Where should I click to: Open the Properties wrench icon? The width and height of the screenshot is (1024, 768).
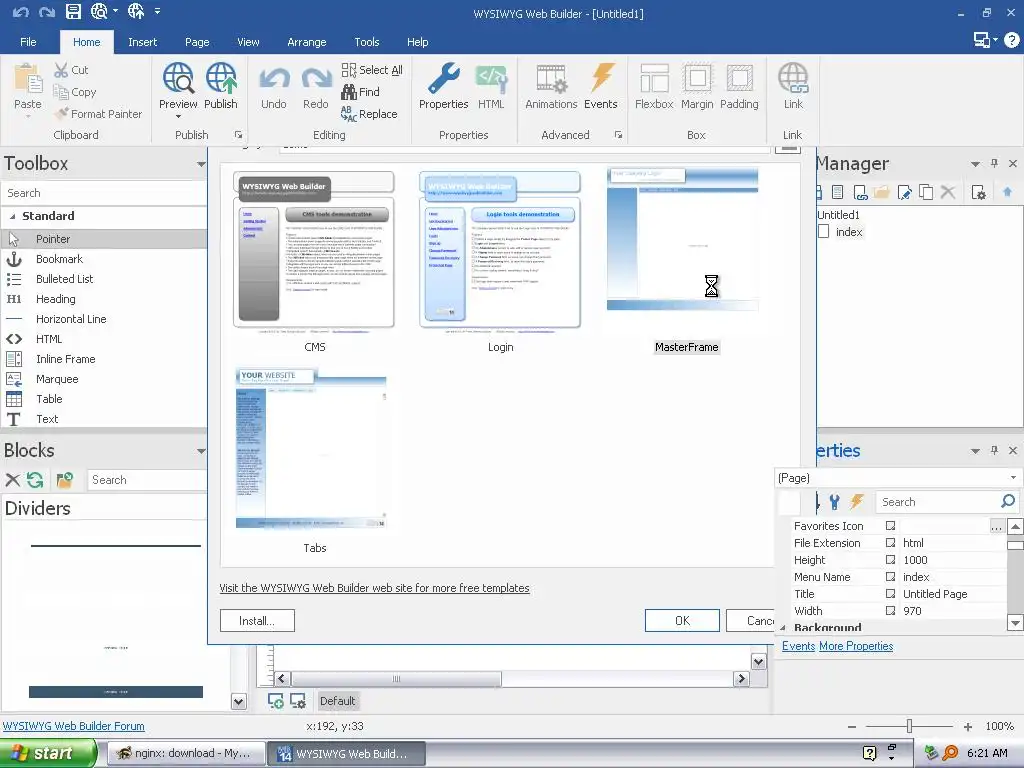point(443,79)
